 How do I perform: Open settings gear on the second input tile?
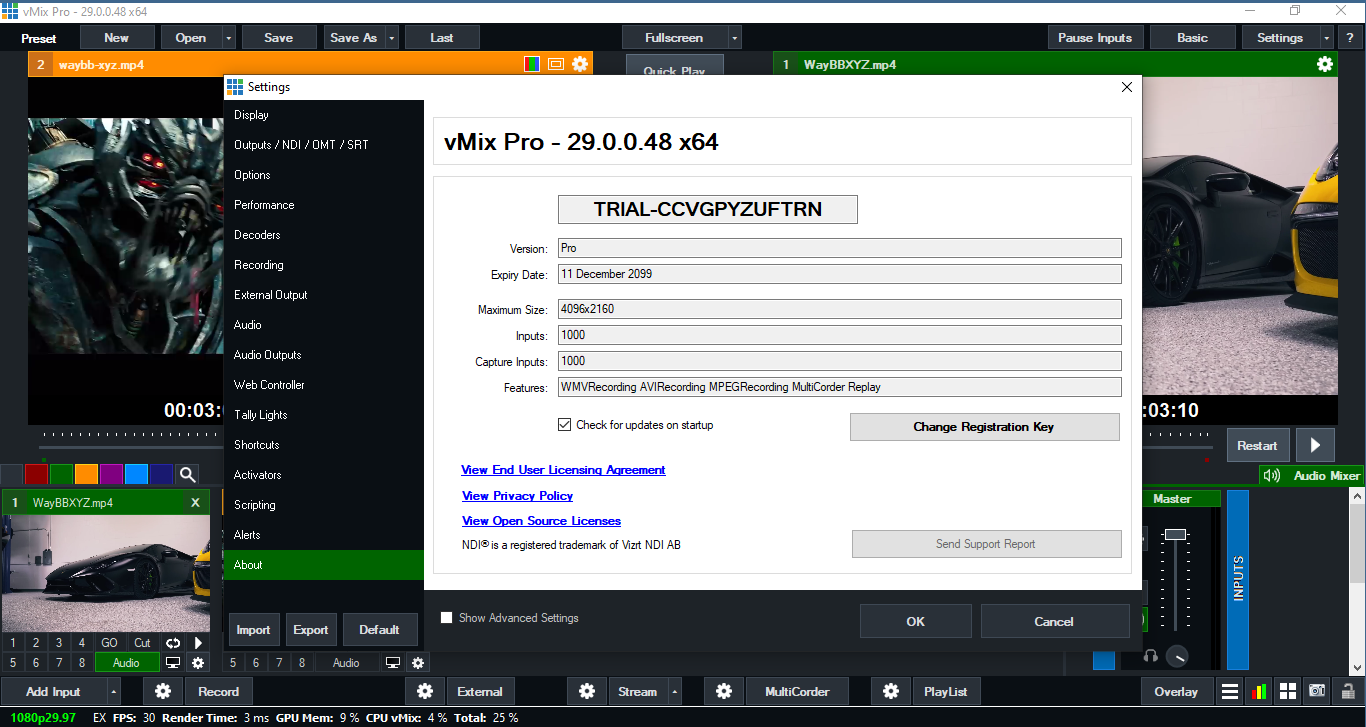[x=418, y=662]
